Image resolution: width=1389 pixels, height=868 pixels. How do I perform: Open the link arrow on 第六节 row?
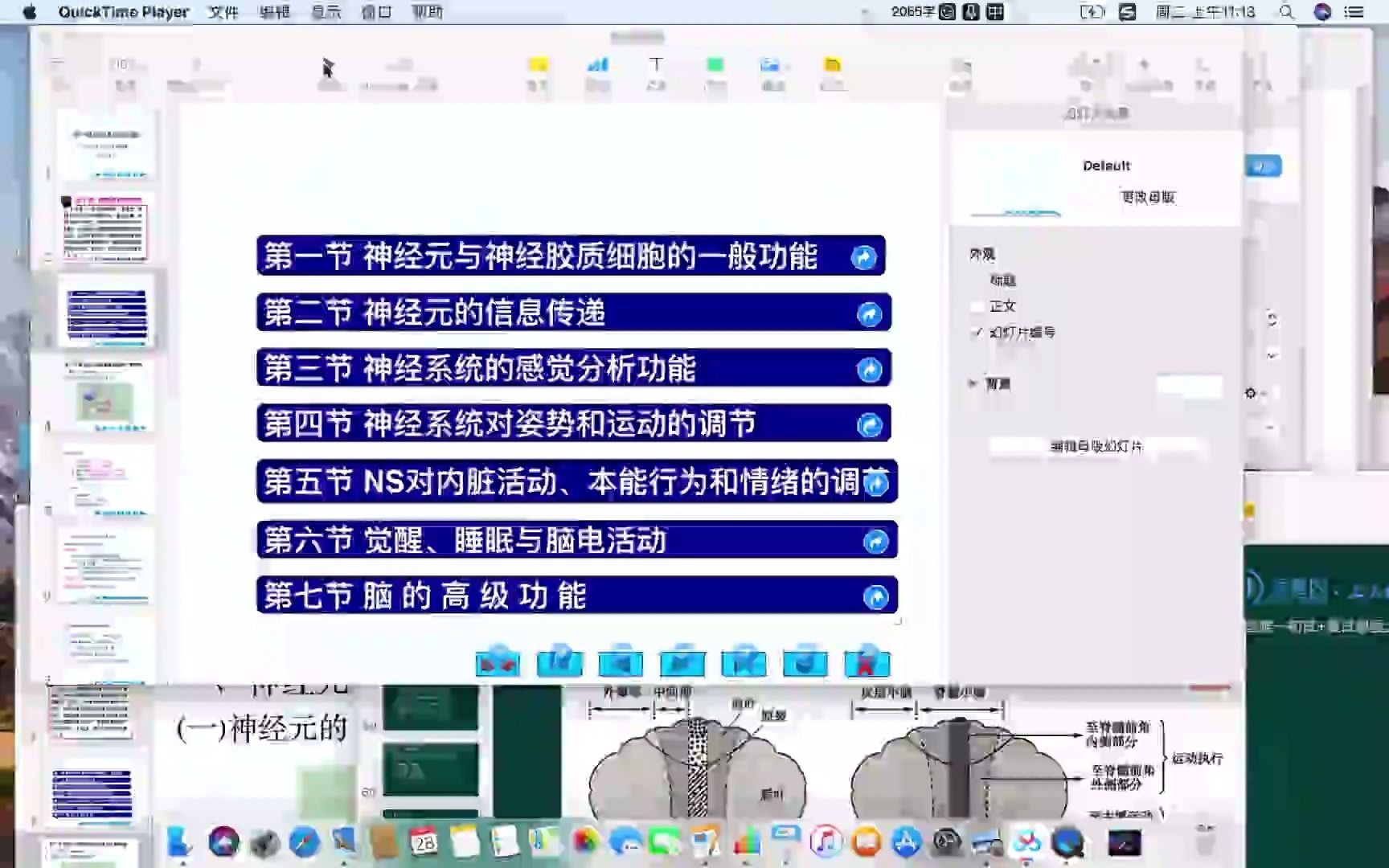tap(875, 542)
